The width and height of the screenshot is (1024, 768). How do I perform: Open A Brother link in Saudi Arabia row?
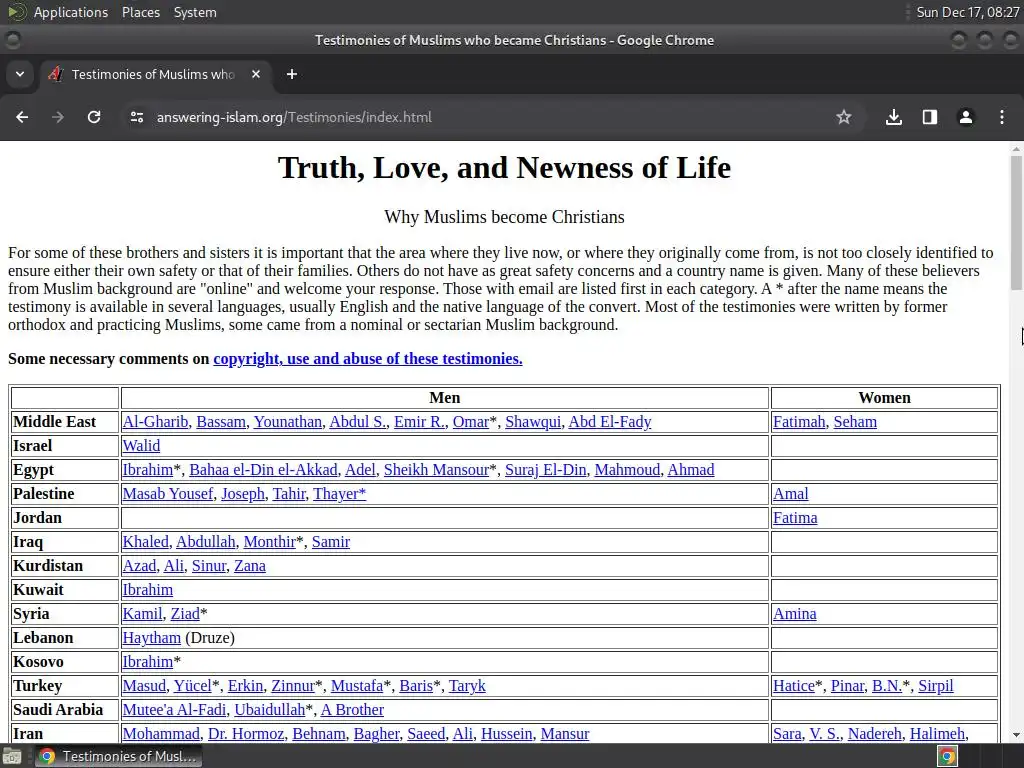click(352, 710)
